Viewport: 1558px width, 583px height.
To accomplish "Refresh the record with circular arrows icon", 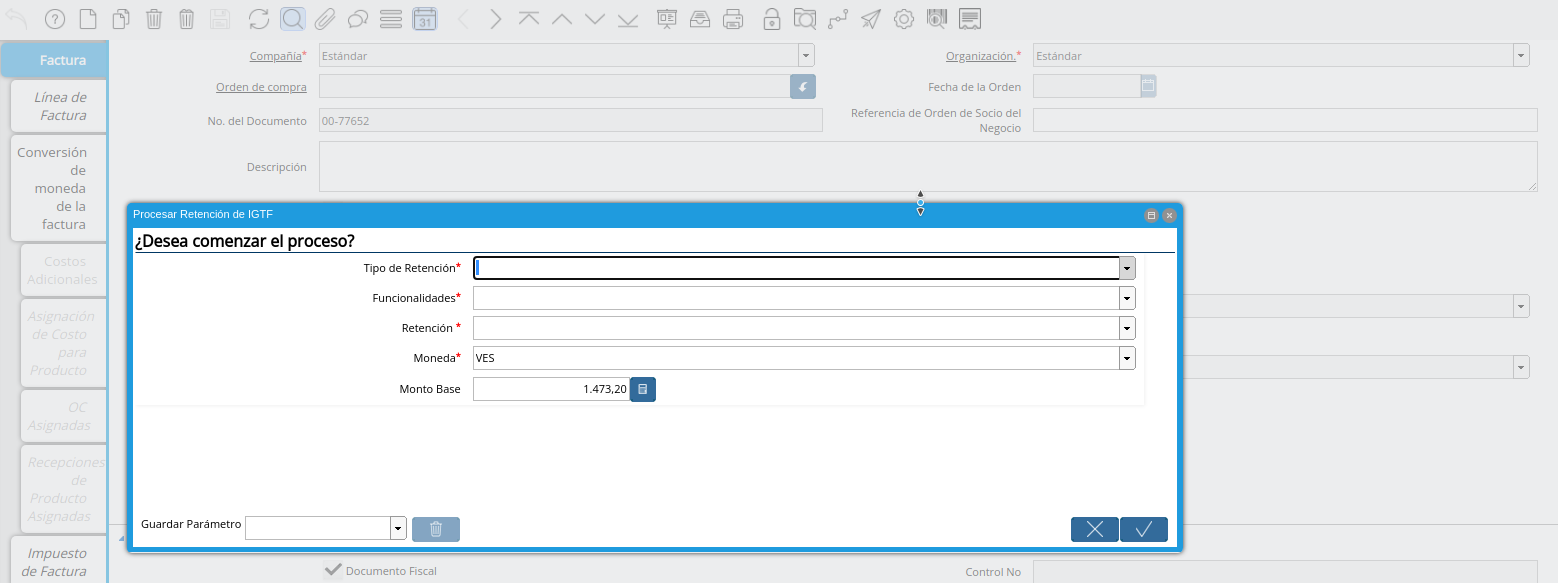I will (259, 18).
